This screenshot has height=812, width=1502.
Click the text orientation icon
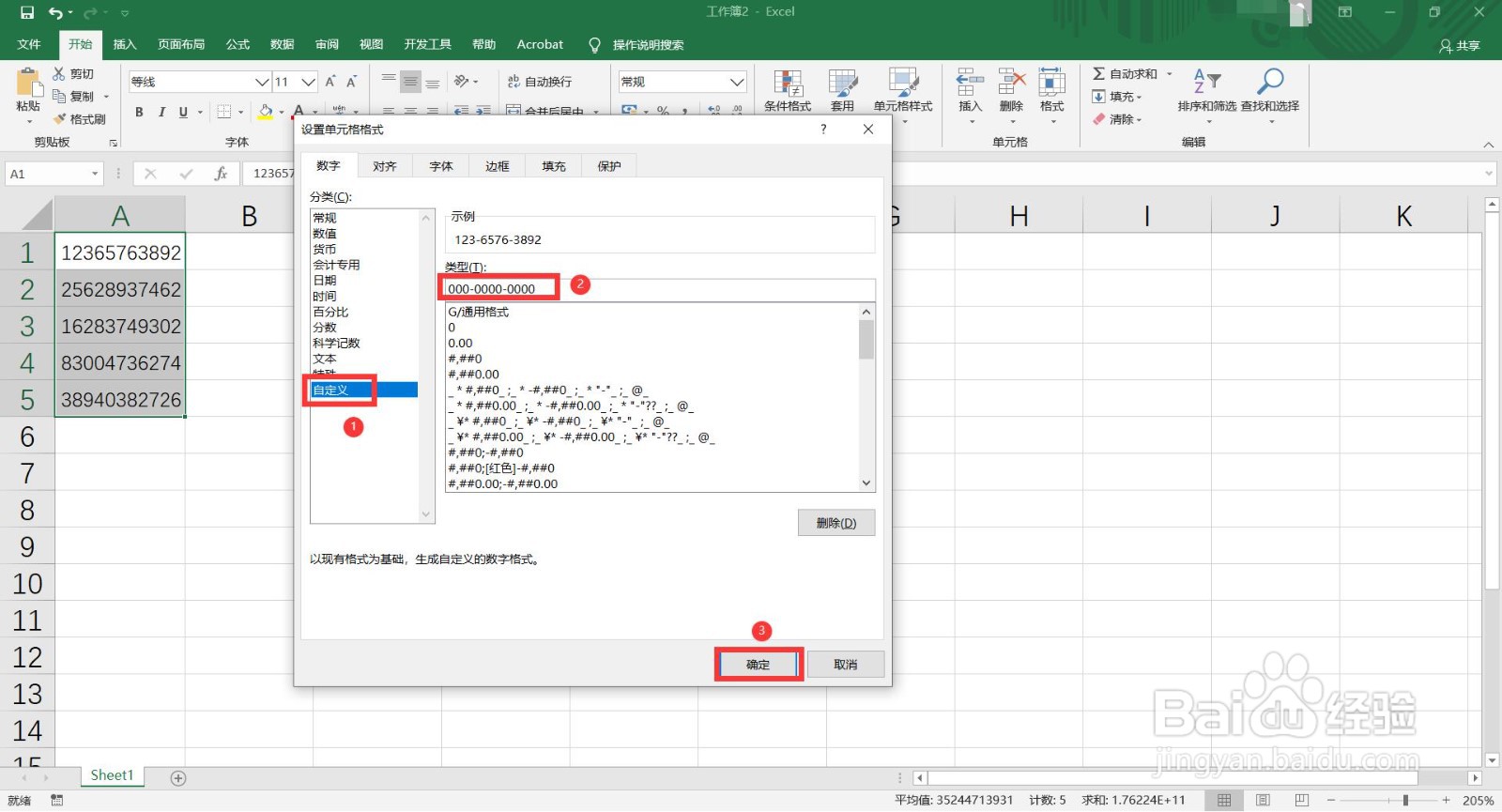point(461,82)
